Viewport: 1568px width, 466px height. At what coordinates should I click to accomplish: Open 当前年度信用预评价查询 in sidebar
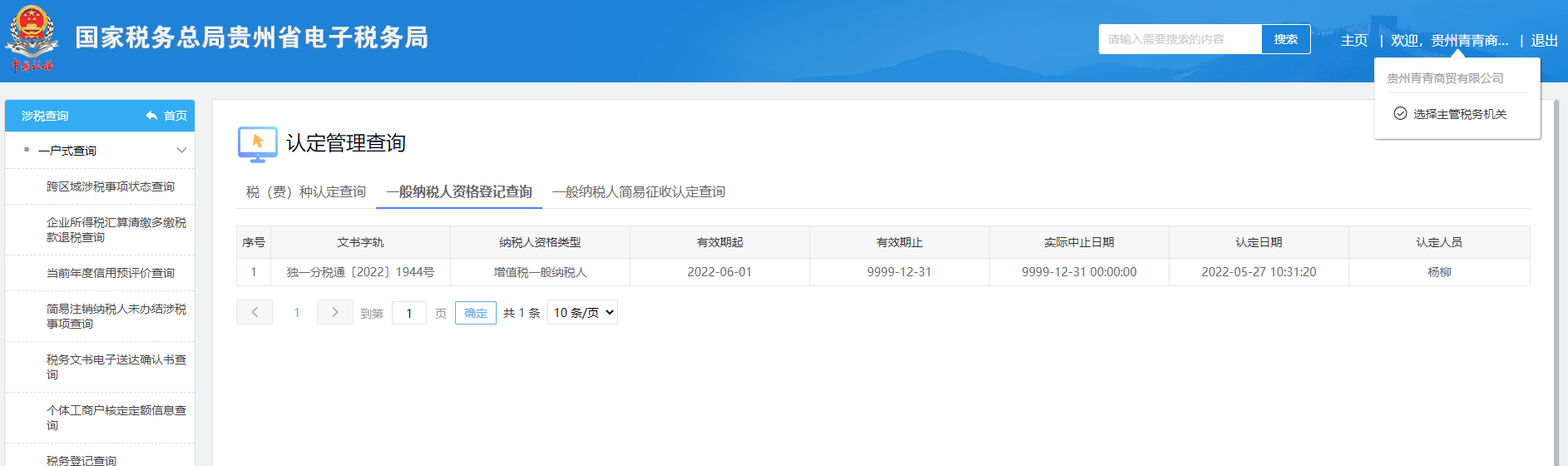click(111, 273)
